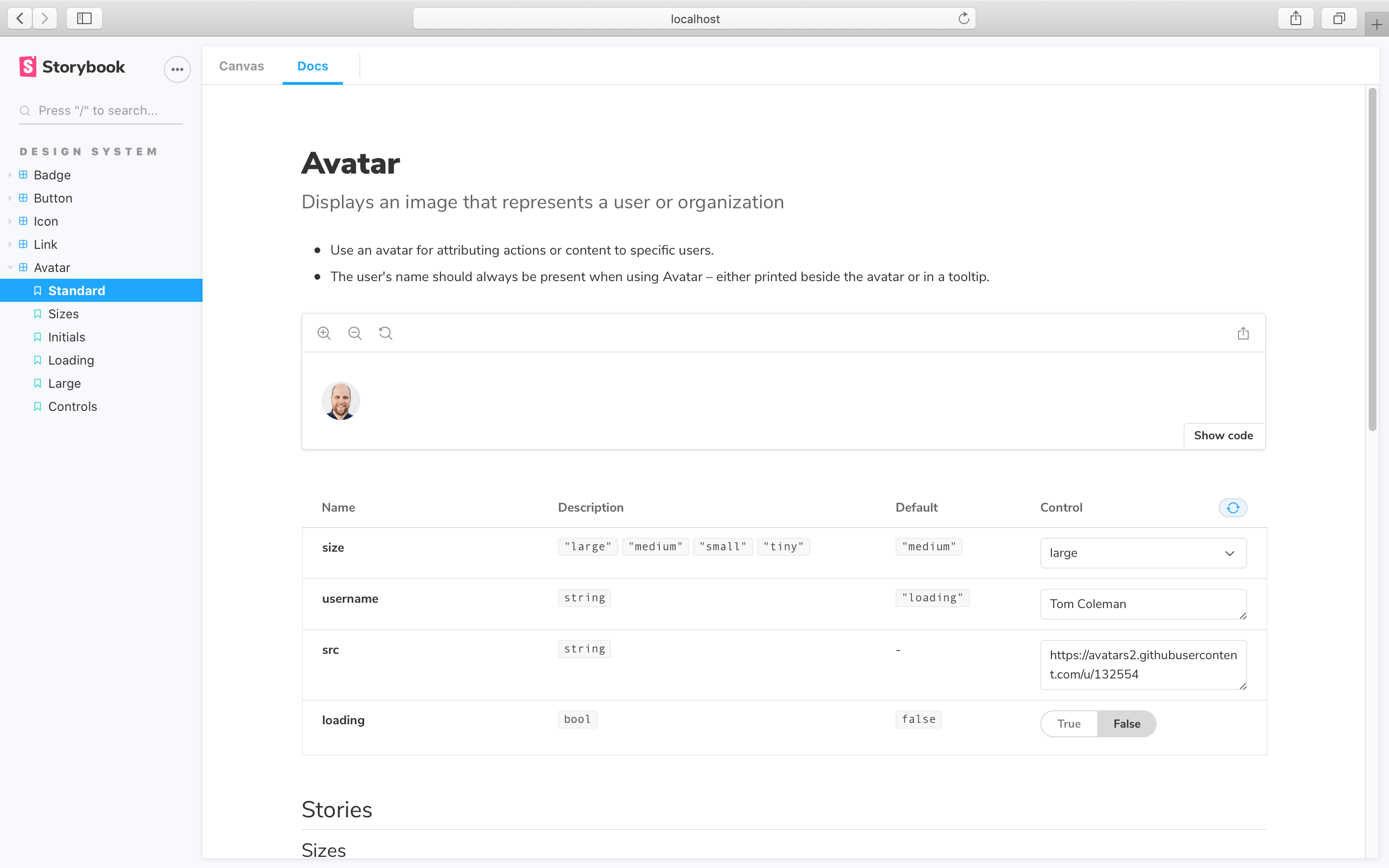Viewport: 1389px width, 868px height.
Task: Click the sidebar toggle panel icon
Action: pyautogui.click(x=84, y=19)
